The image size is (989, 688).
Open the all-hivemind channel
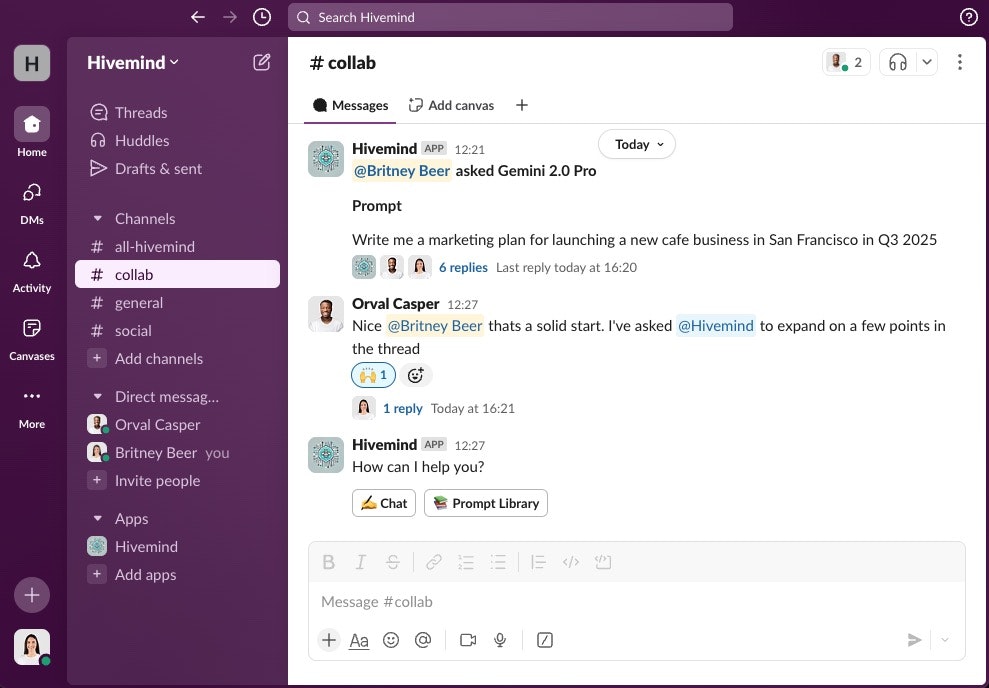(x=177, y=247)
